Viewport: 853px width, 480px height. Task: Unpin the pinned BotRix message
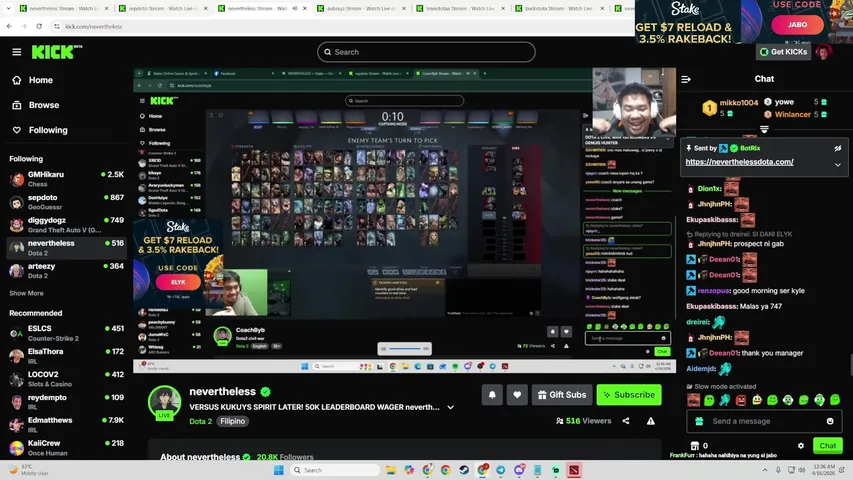tap(838, 148)
